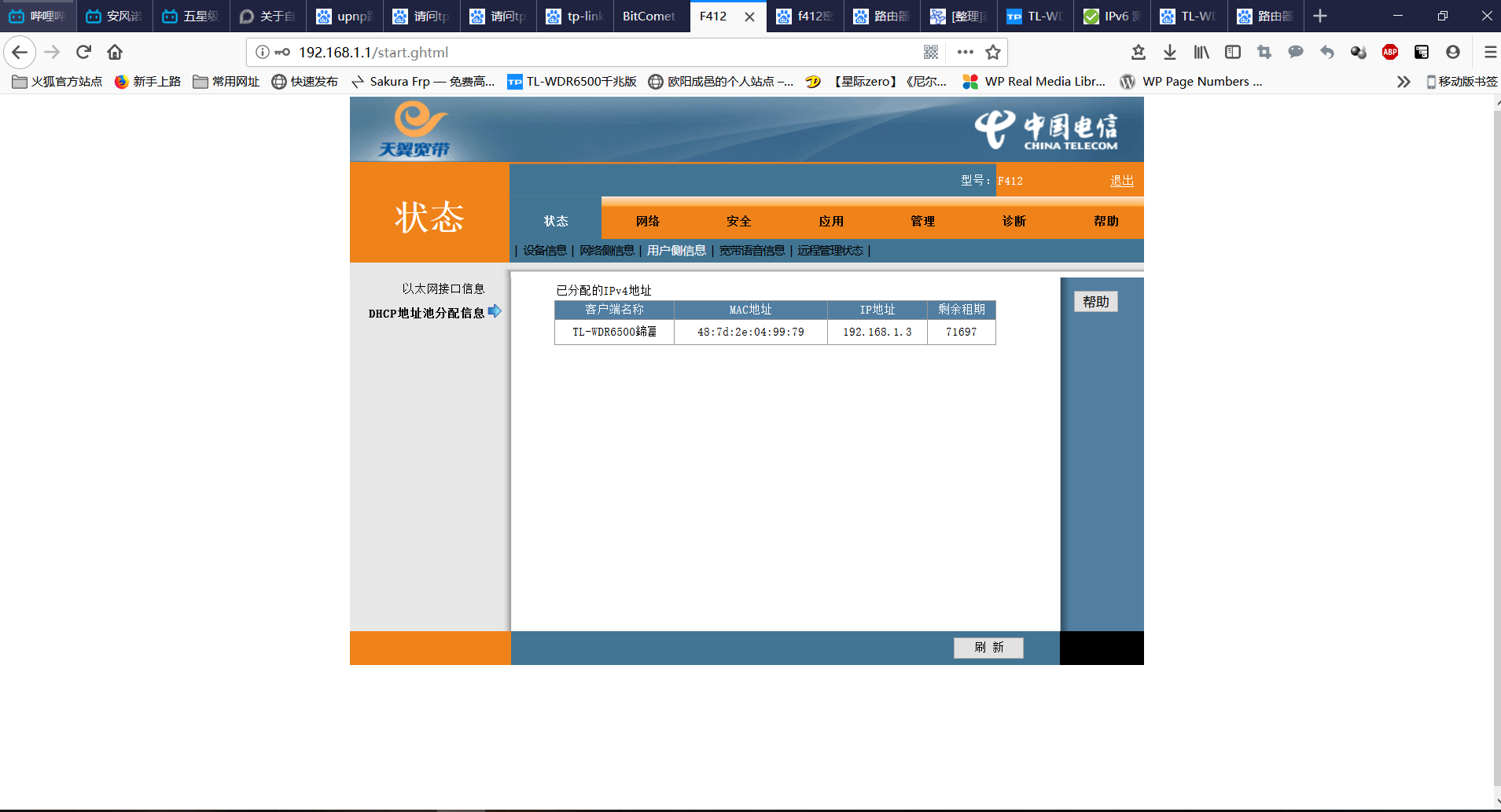This screenshot has width=1501, height=812.
Task: Open a new browser tab with plus
Action: coord(1320,16)
